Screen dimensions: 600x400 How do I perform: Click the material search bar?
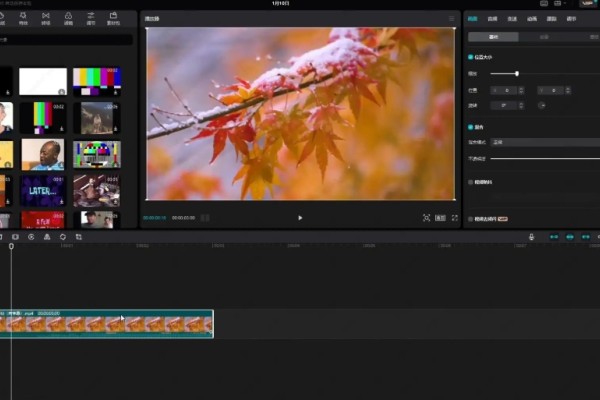[66, 39]
